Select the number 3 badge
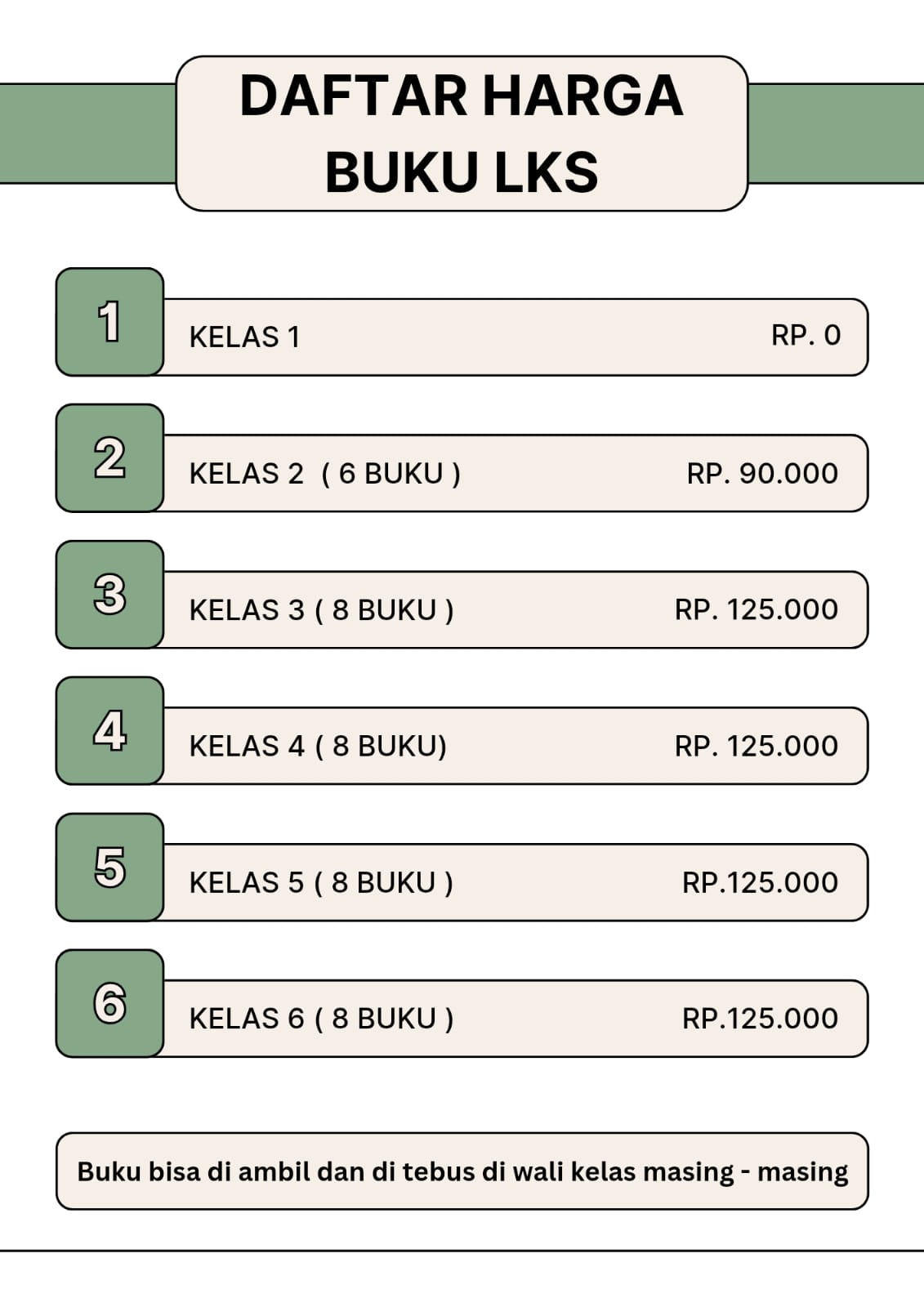The width and height of the screenshot is (924, 1307). pyautogui.click(x=109, y=595)
